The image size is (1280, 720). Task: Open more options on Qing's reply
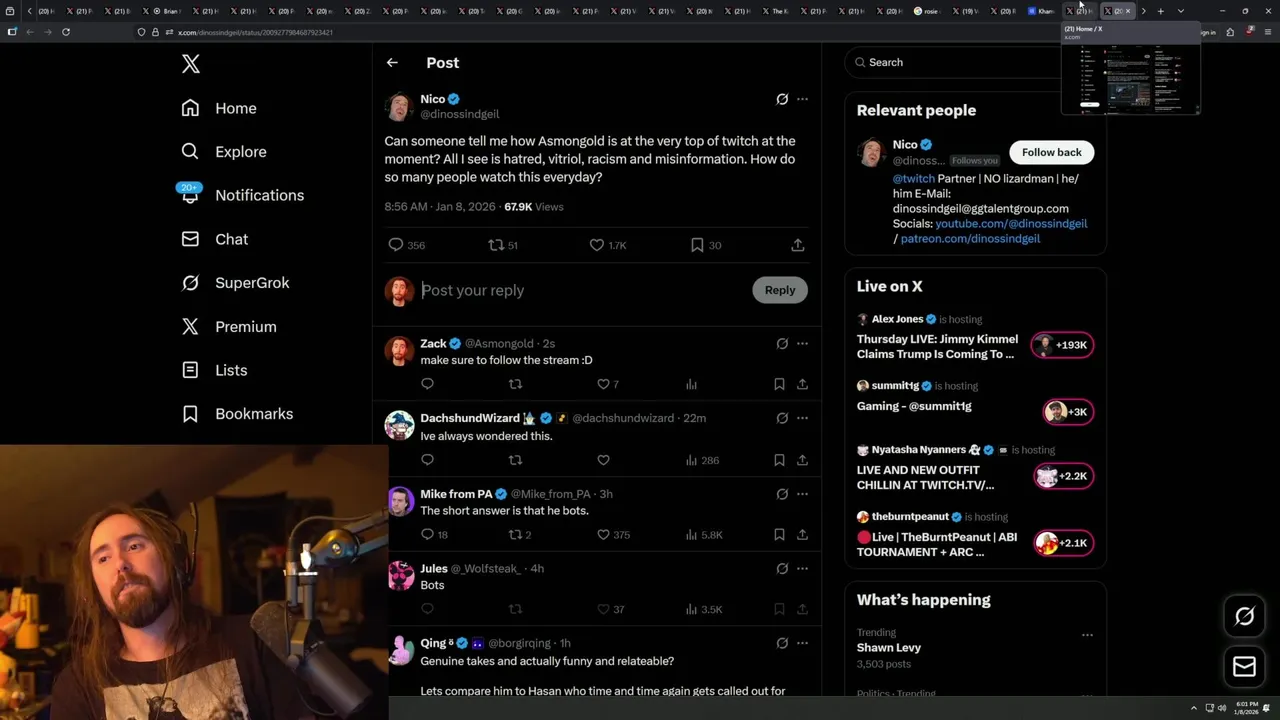click(x=802, y=643)
